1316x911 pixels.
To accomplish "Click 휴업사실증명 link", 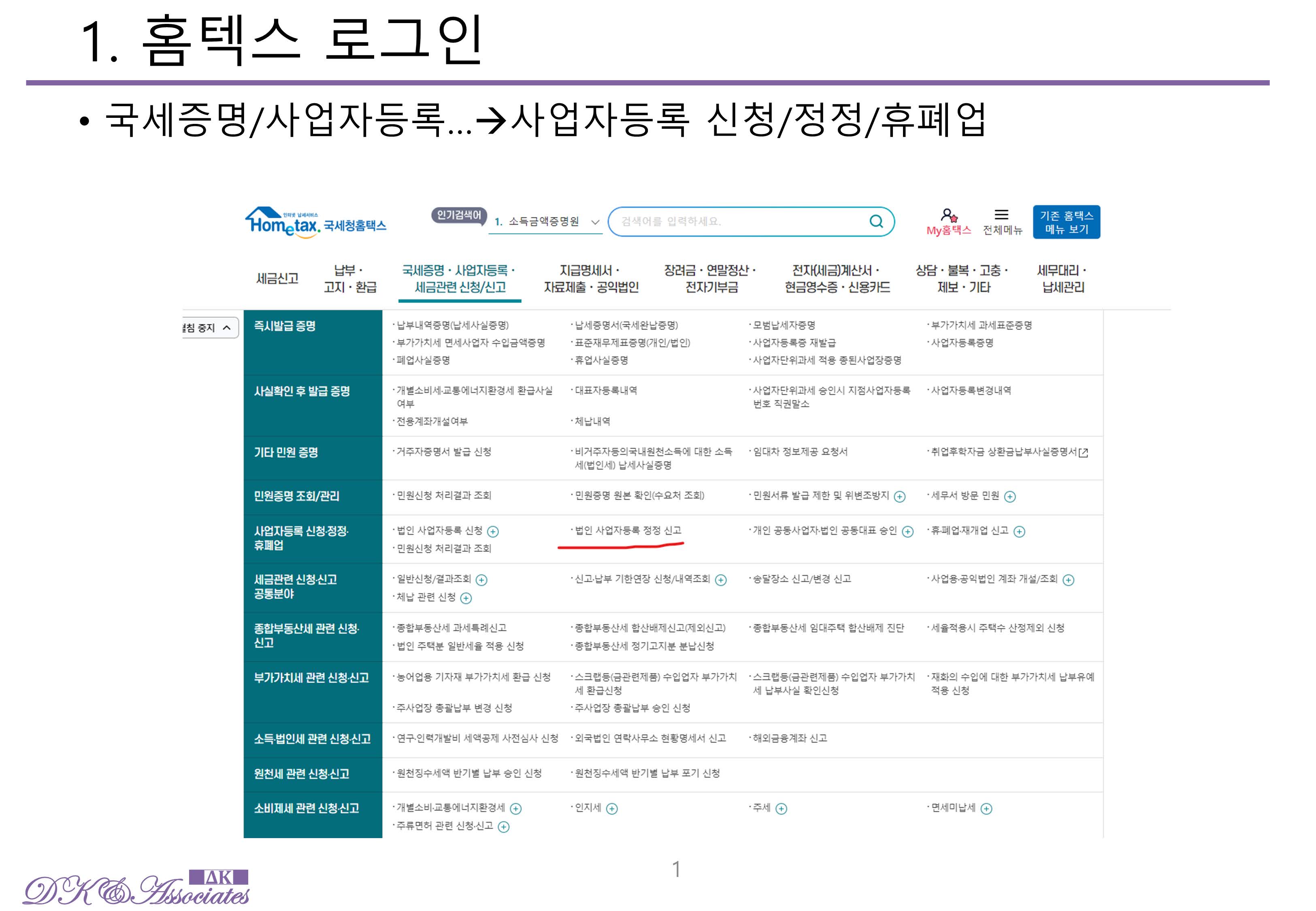I will (x=601, y=361).
